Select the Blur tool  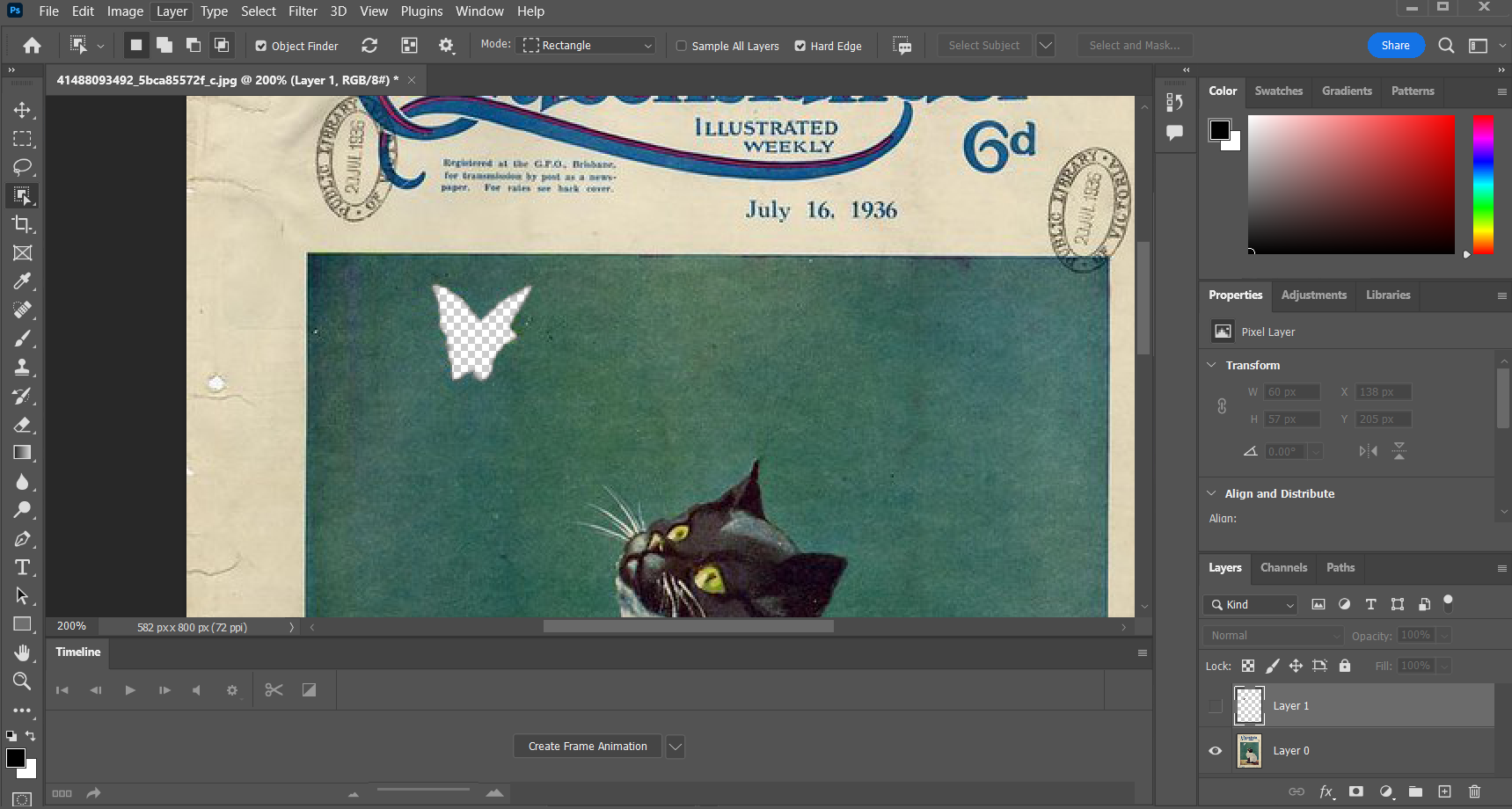click(x=22, y=481)
